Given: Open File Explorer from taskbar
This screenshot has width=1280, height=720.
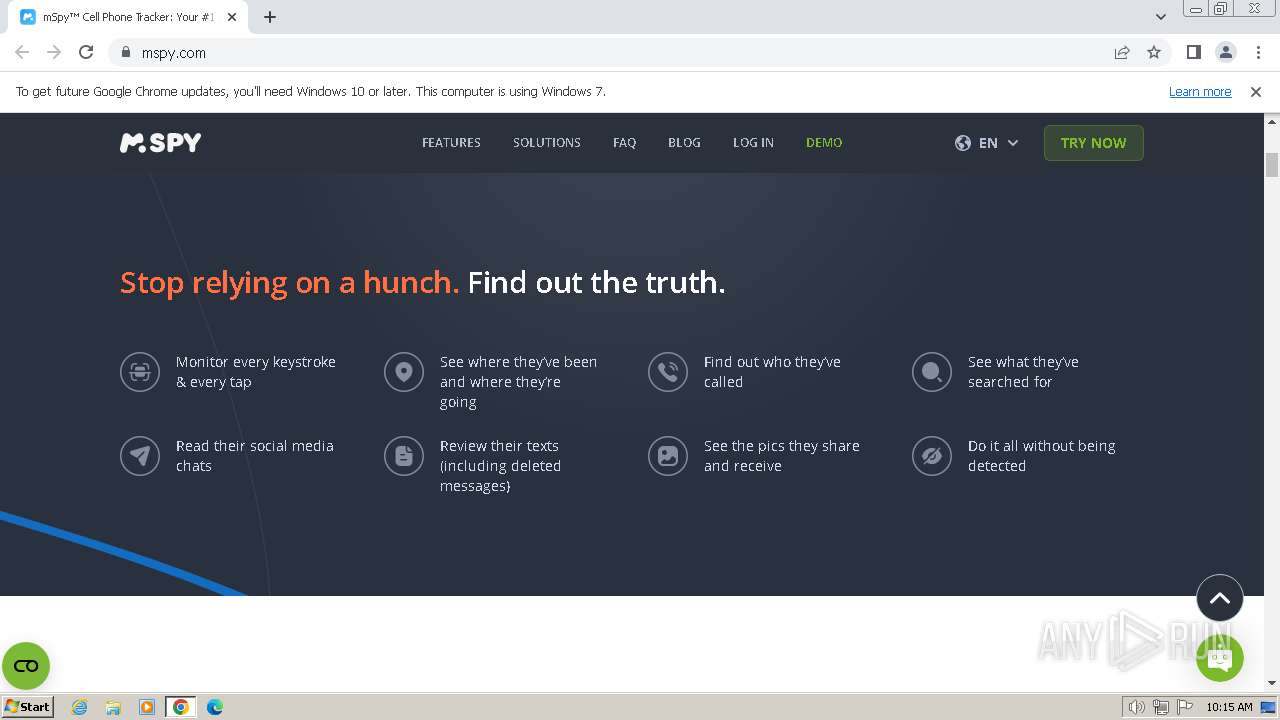Looking at the screenshot, I should click(x=113, y=707).
